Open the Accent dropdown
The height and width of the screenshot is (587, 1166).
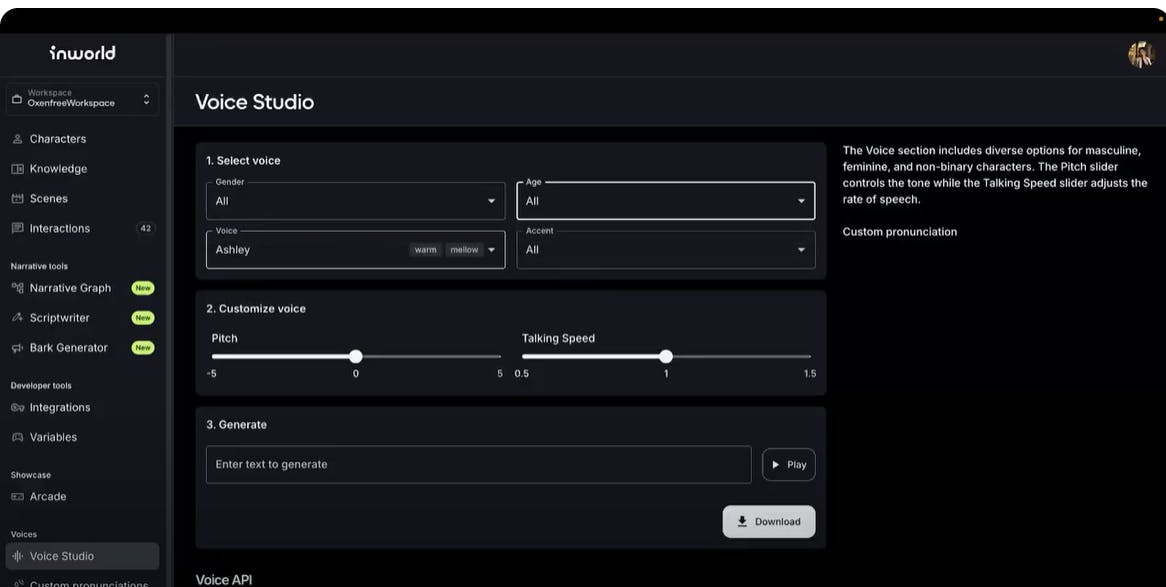click(x=666, y=250)
